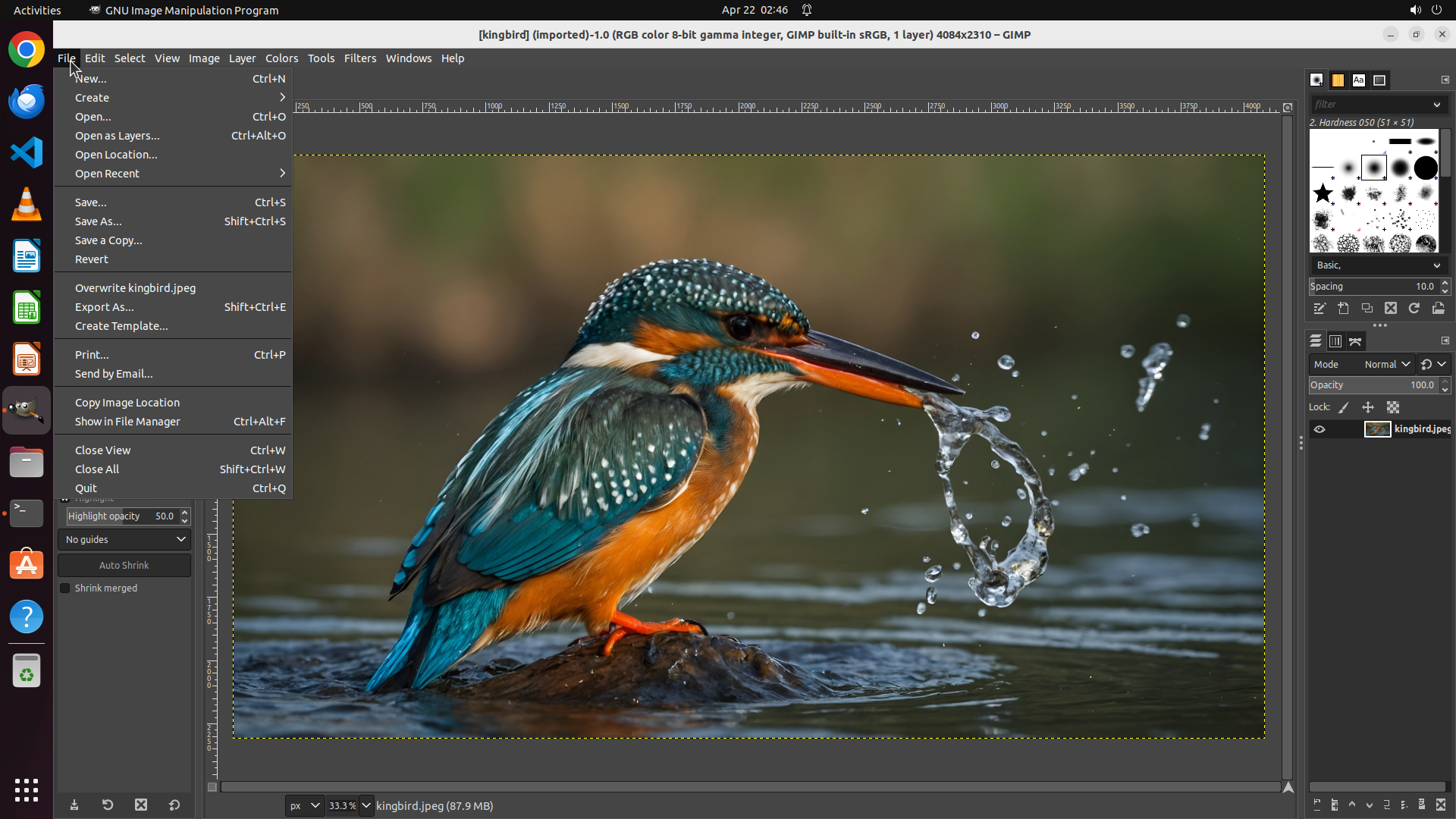Select the black star brush thumbnail
Viewport: 1456px width, 819px height.
click(x=1323, y=193)
